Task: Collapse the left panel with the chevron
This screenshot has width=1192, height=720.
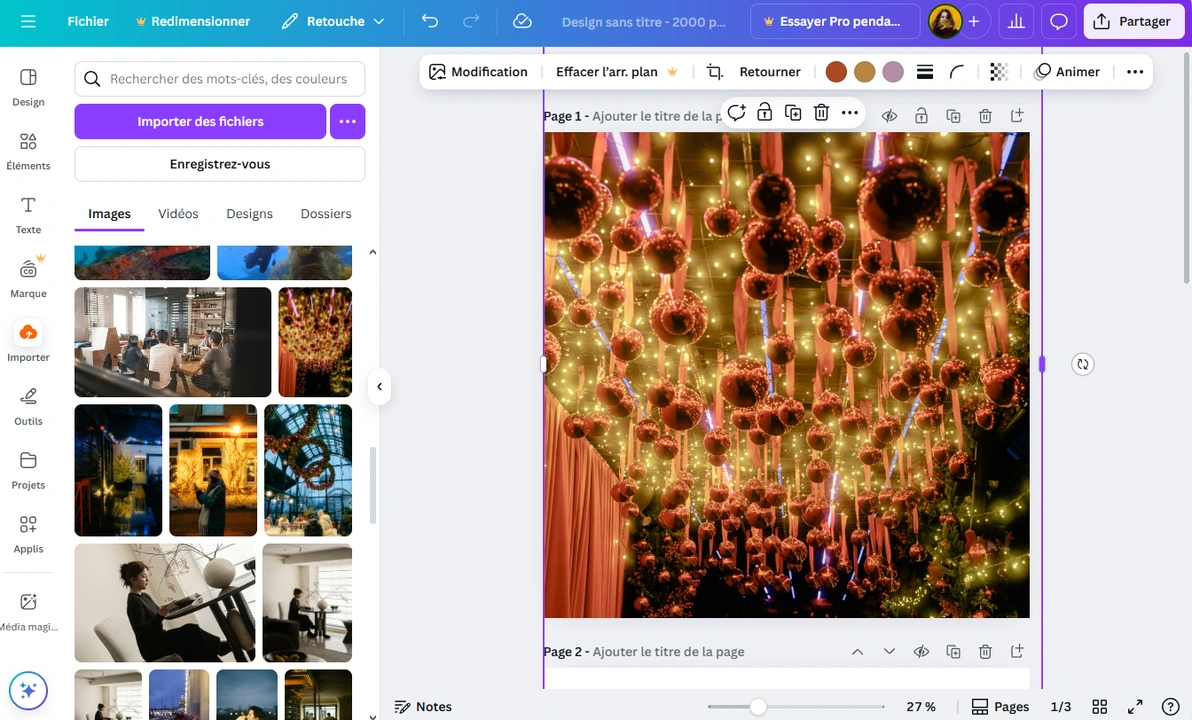Action: coord(379,386)
